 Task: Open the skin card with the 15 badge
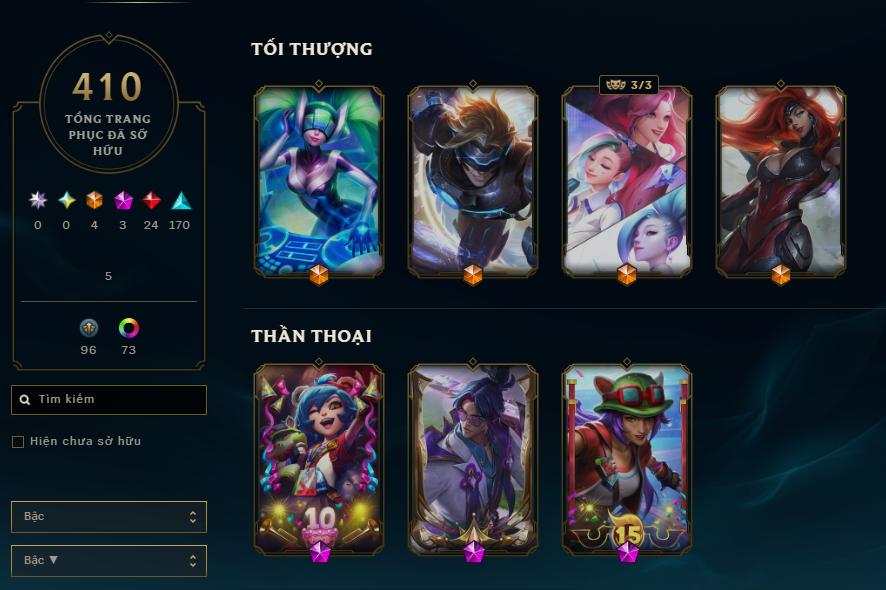coord(627,459)
